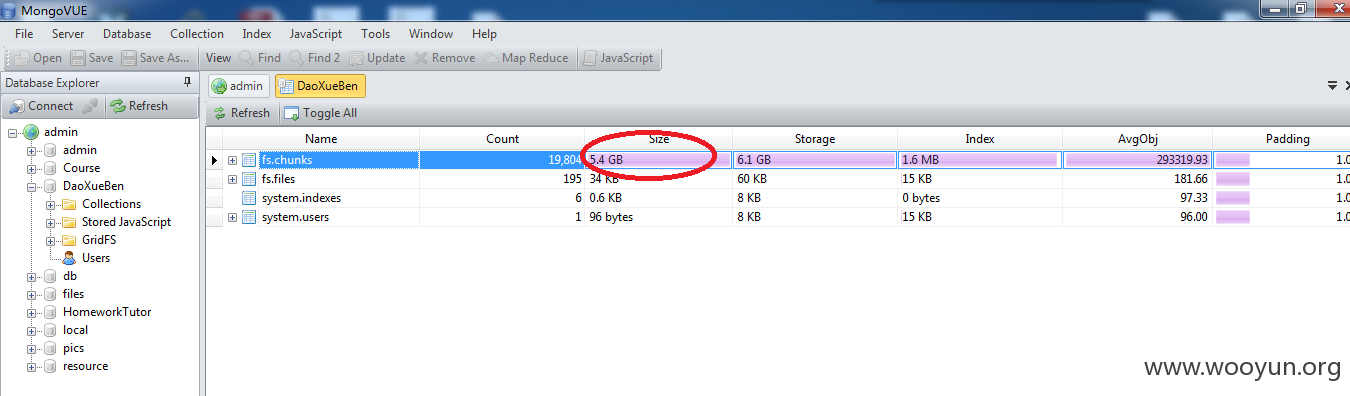This screenshot has height=396, width=1350.
Task: Select the GridFS folder
Action: point(99,240)
